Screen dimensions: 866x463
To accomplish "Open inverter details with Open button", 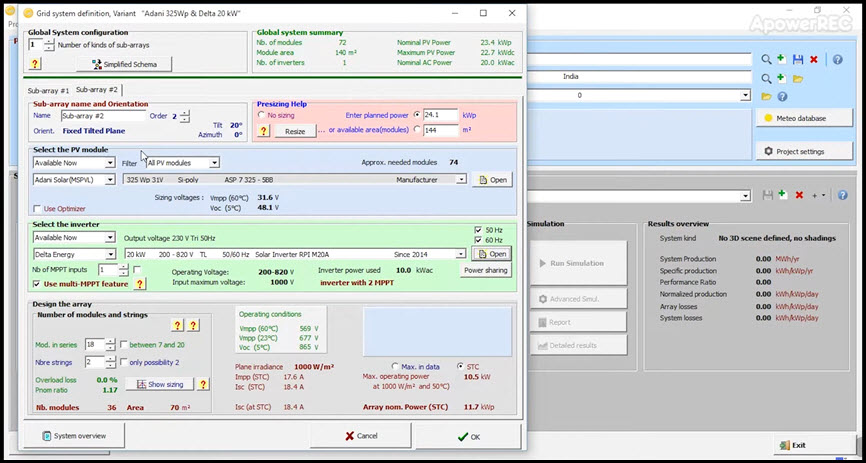I will 492,254.
